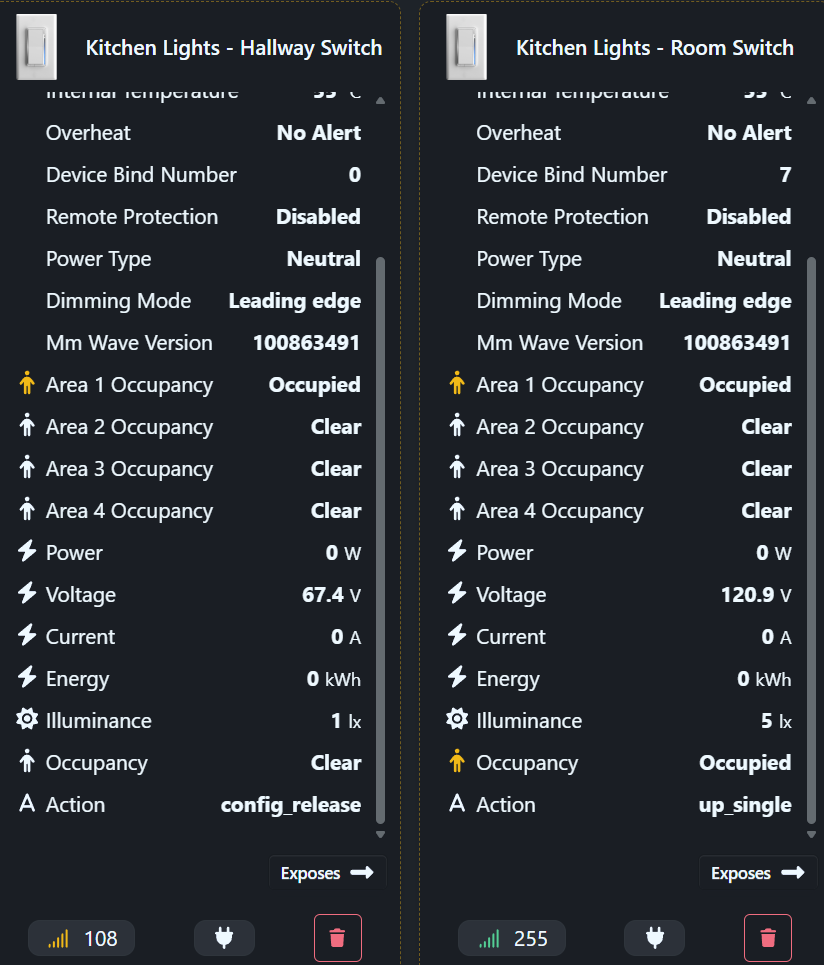Click Hallway Switch signal strength 108 badge
The height and width of the screenshot is (965, 824).
click(x=81, y=938)
